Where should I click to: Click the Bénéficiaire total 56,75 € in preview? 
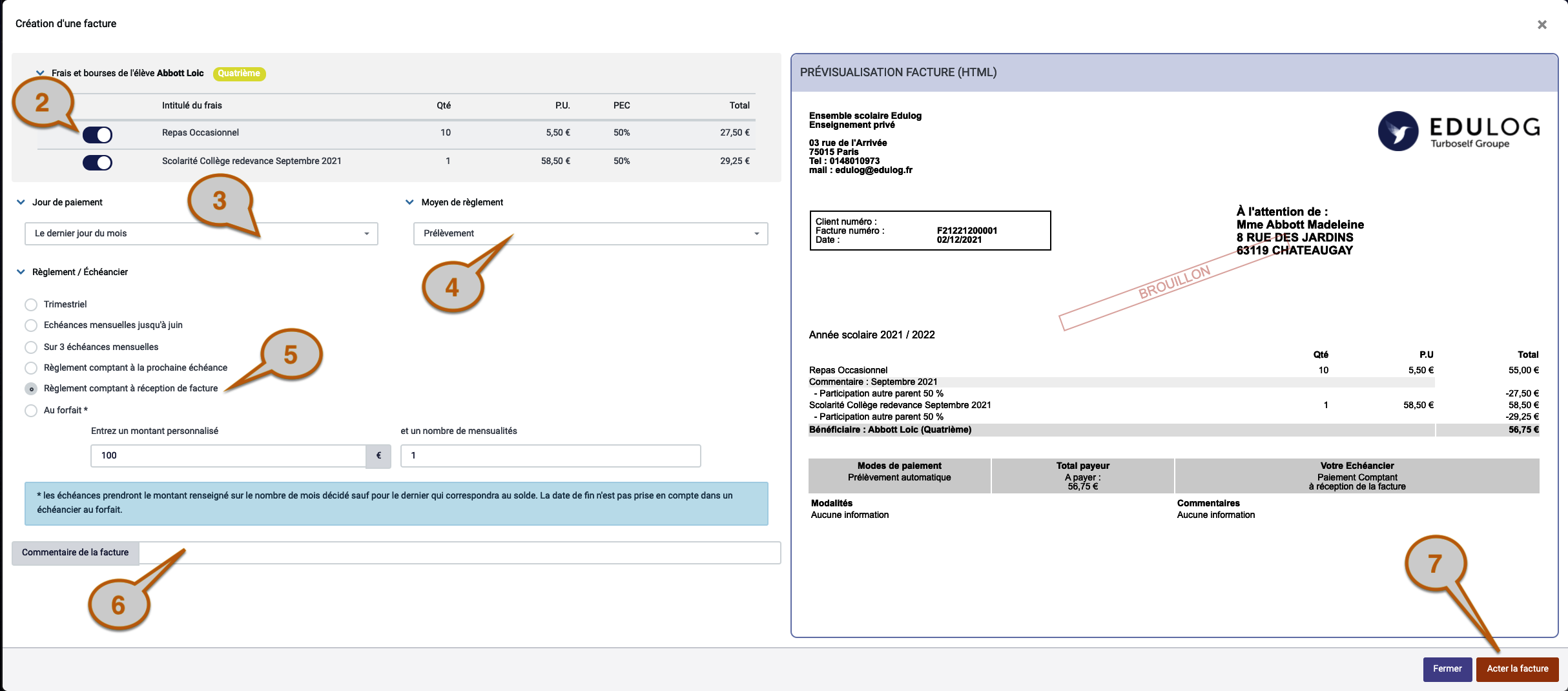(1523, 429)
